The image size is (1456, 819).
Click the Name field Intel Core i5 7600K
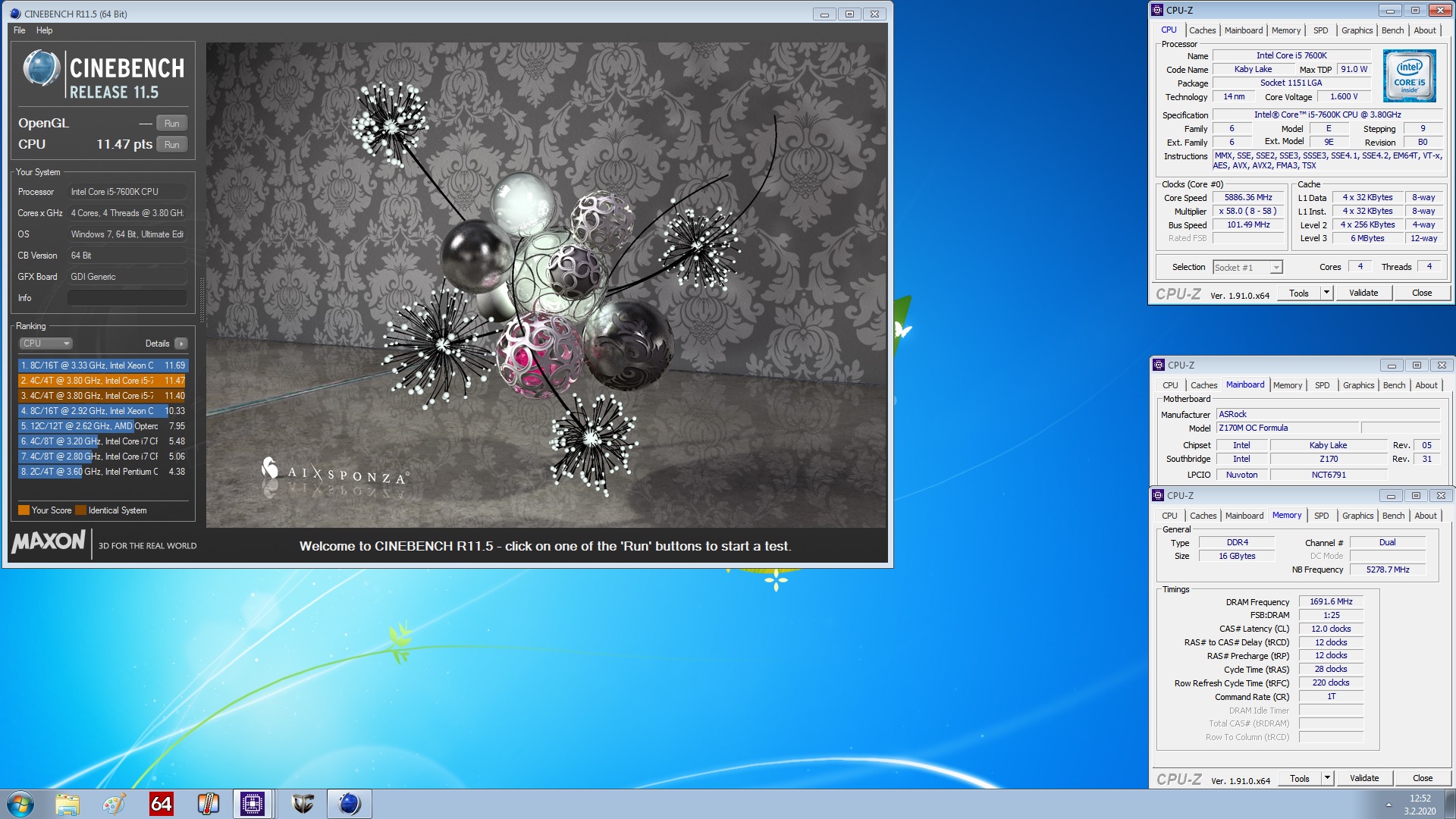tap(1291, 55)
